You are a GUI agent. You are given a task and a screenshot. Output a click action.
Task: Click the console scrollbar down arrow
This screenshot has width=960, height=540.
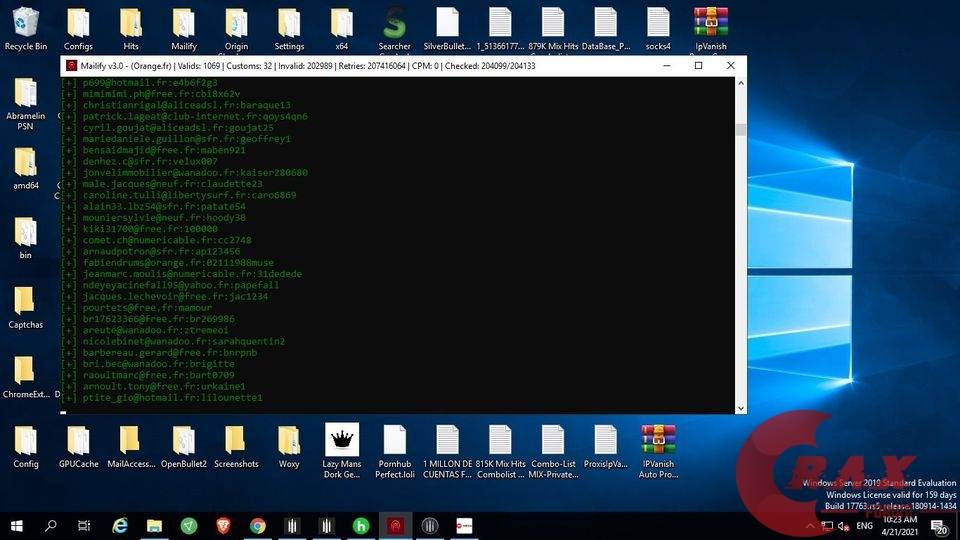(x=741, y=408)
